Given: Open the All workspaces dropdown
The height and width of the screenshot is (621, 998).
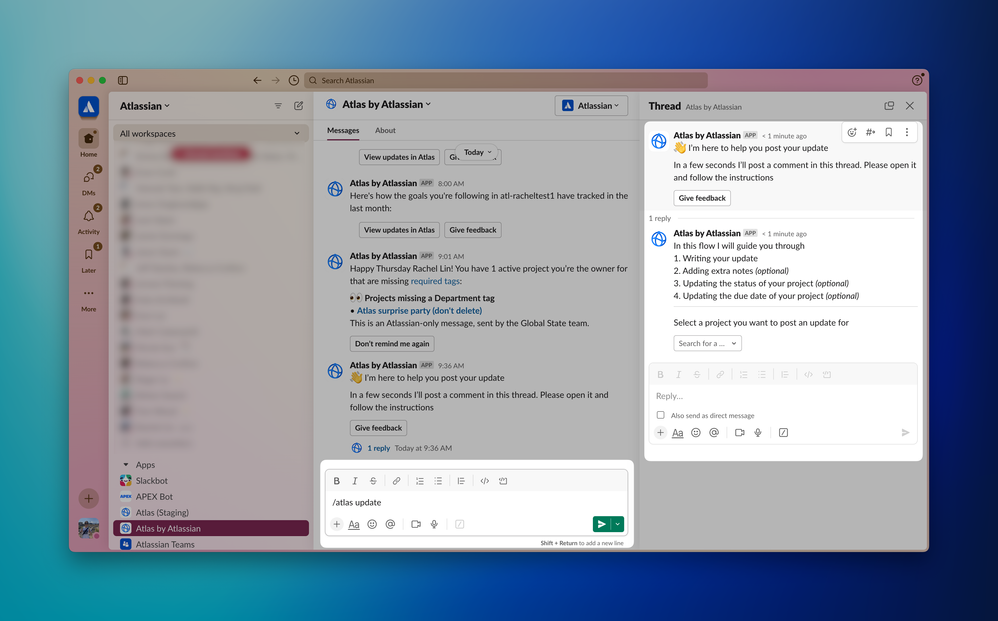Looking at the screenshot, I should point(211,134).
